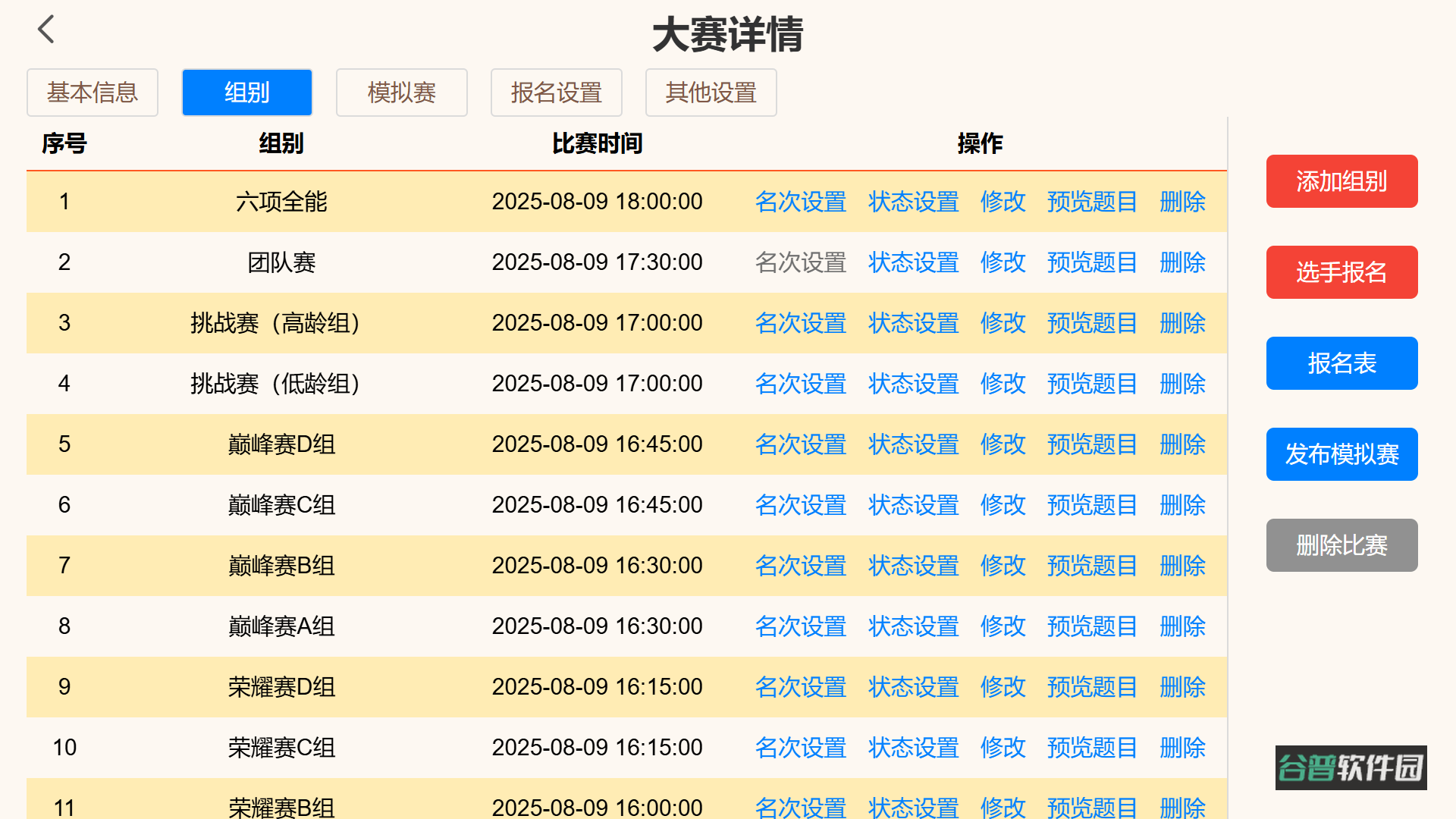
Task: Click 预览题目 for 巅峰赛C组
Action: tap(1092, 505)
